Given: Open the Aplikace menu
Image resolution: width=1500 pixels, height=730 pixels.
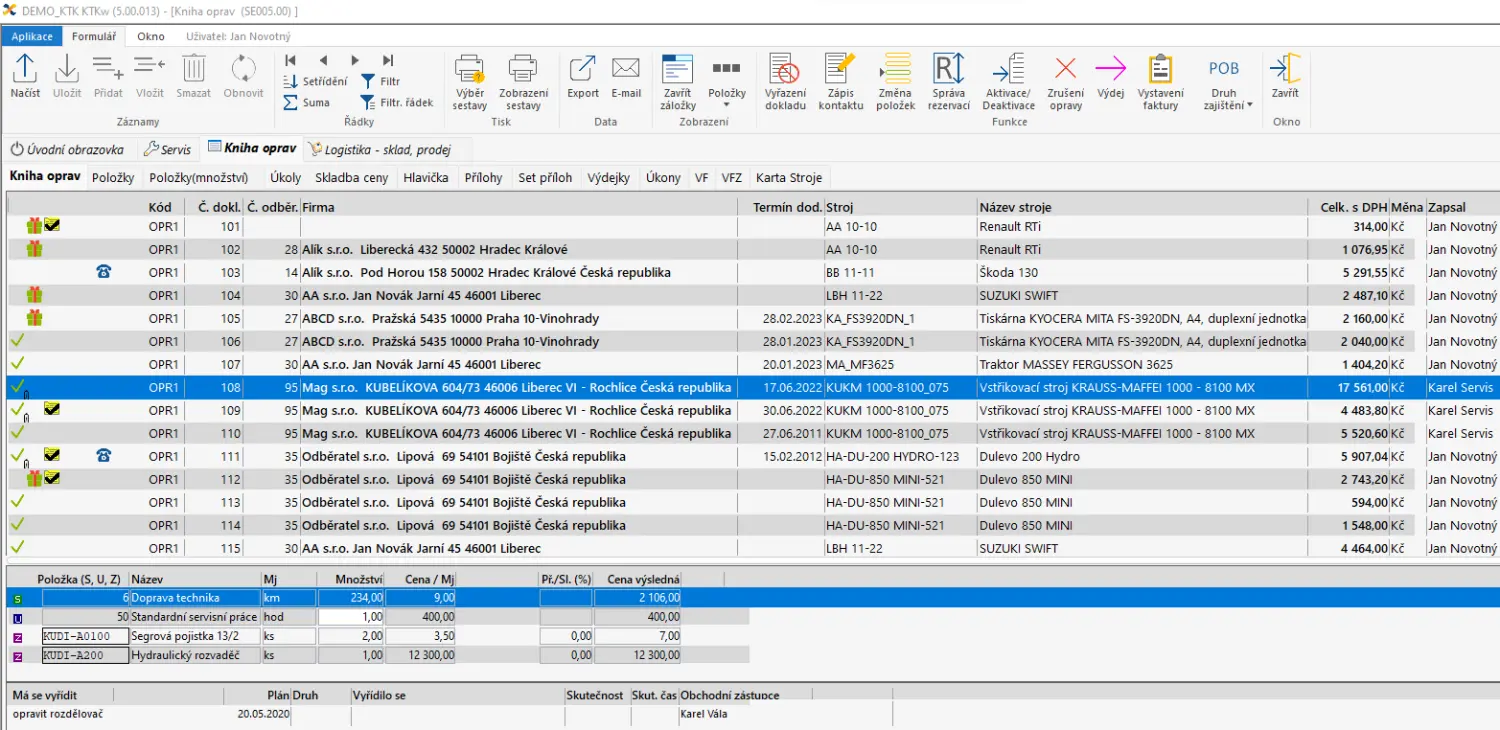Looking at the screenshot, I should [x=32, y=37].
